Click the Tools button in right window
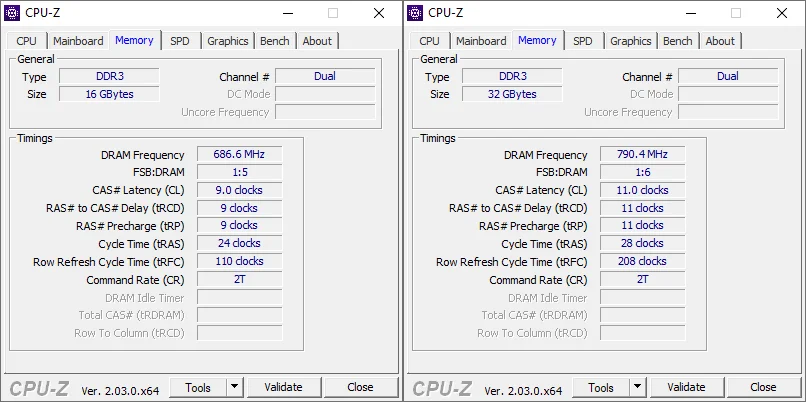This screenshot has height=402, width=806. [x=601, y=388]
